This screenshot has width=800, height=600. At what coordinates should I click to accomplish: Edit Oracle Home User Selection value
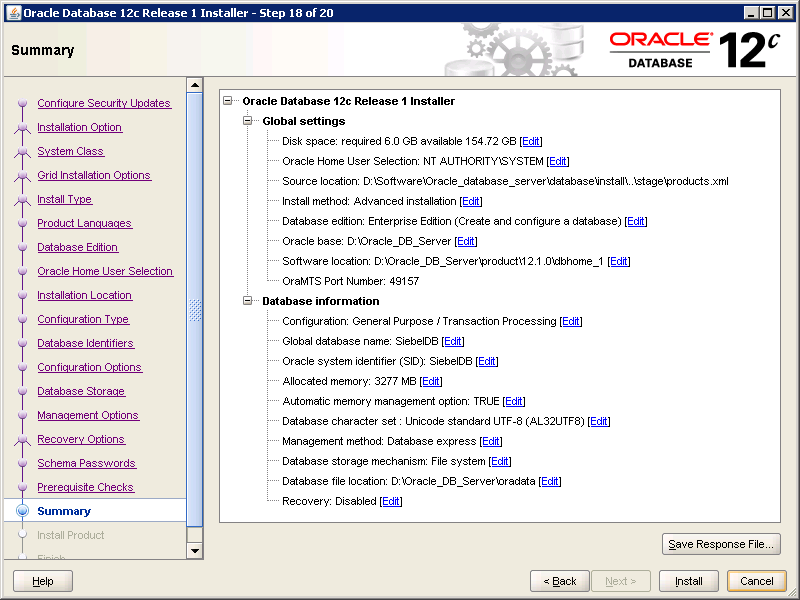point(558,161)
